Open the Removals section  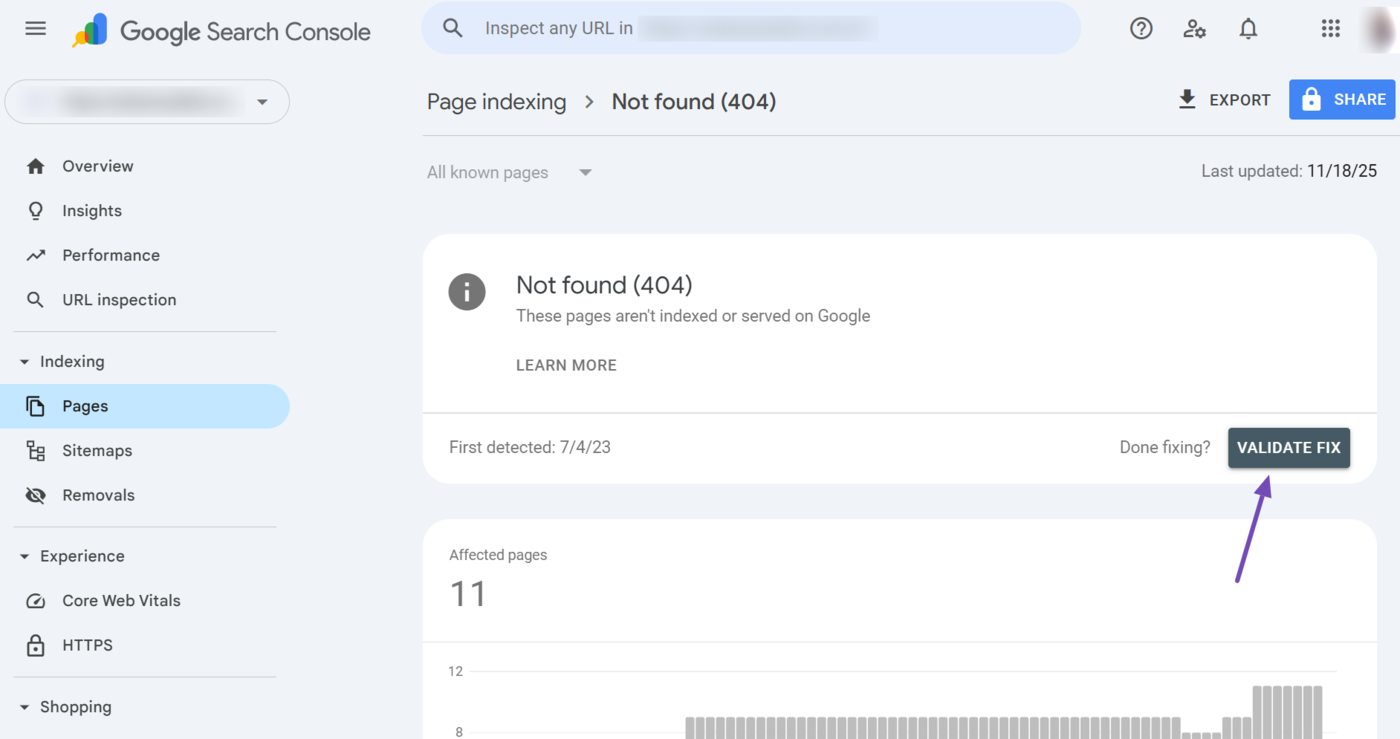click(x=98, y=494)
